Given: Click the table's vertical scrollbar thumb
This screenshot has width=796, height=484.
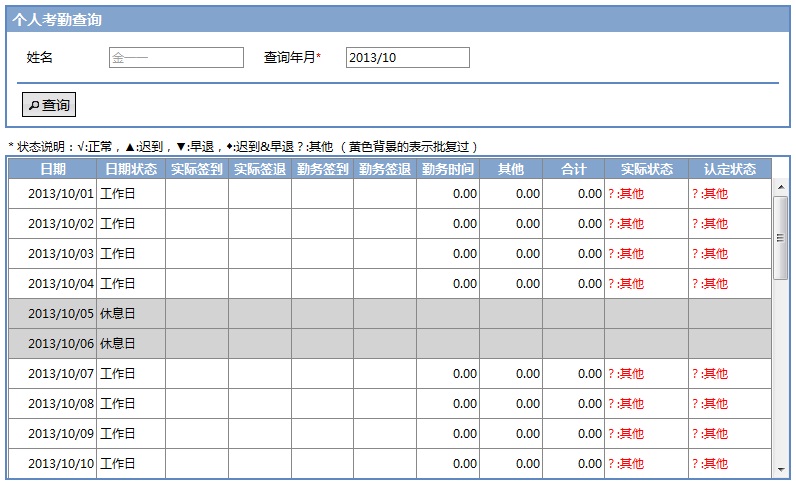Looking at the screenshot, I should point(780,237).
